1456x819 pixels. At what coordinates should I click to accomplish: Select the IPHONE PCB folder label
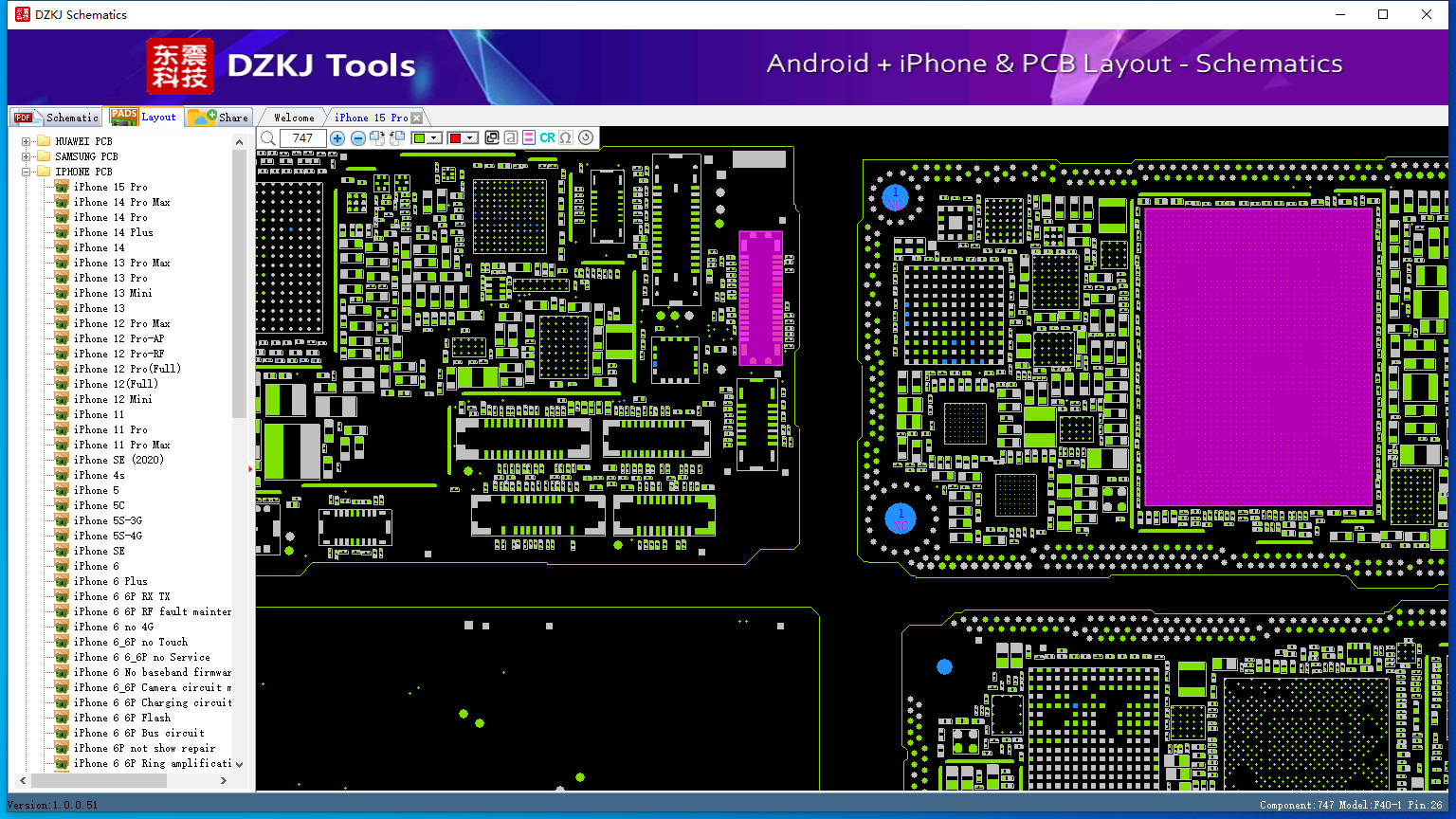point(83,172)
